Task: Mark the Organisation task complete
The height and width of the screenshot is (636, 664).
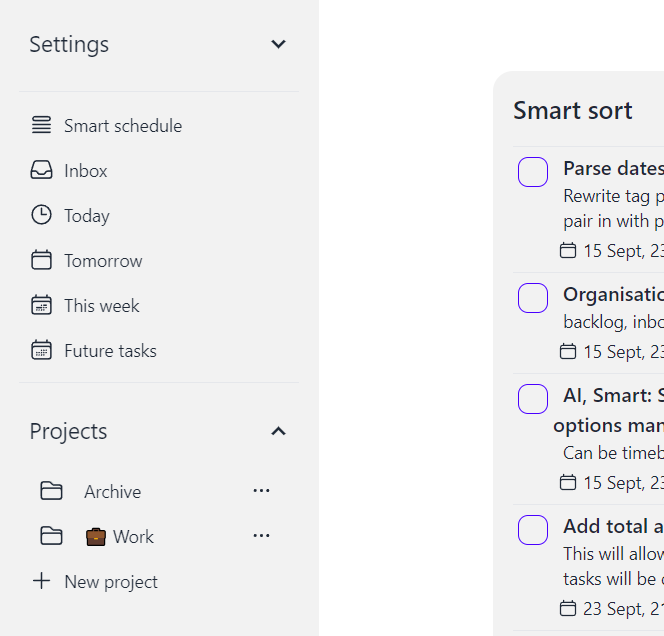Action: 533,298
